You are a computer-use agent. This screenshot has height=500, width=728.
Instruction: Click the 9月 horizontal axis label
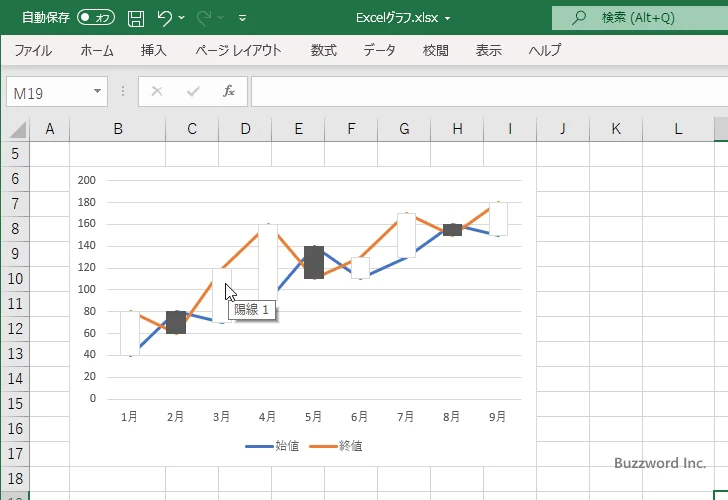[497, 416]
